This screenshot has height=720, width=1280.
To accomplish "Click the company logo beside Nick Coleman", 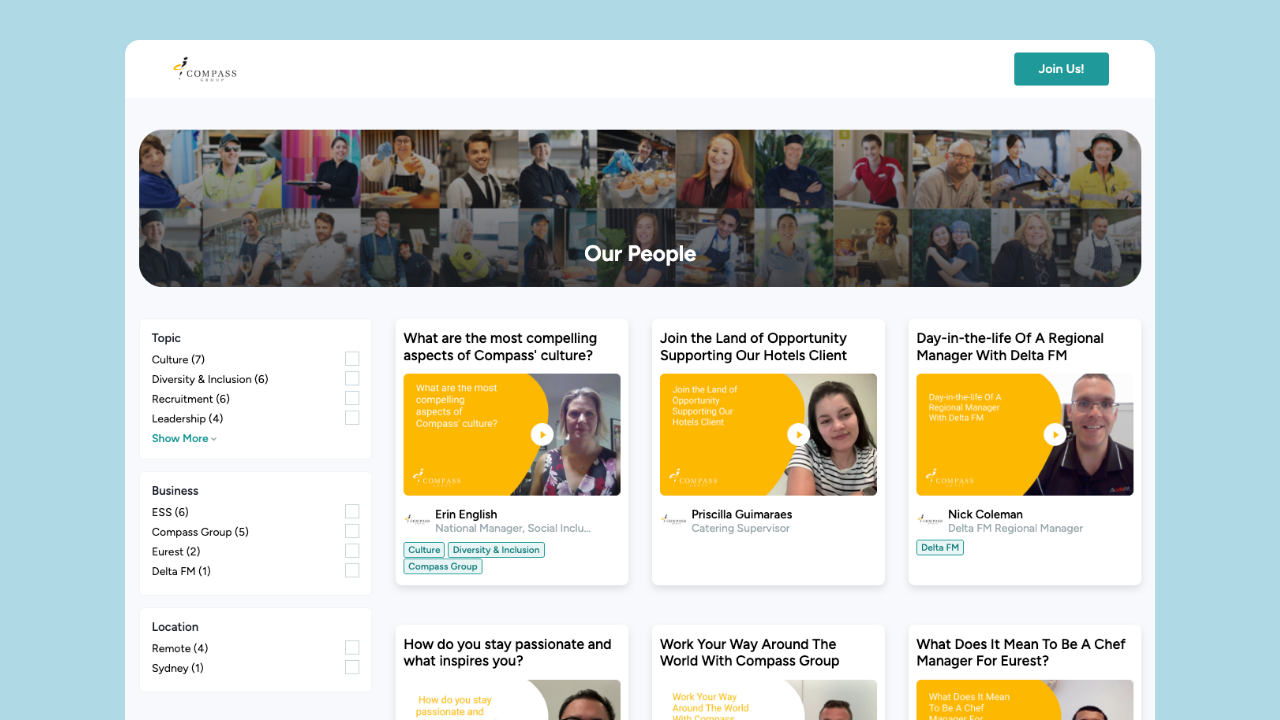I will pos(930,520).
